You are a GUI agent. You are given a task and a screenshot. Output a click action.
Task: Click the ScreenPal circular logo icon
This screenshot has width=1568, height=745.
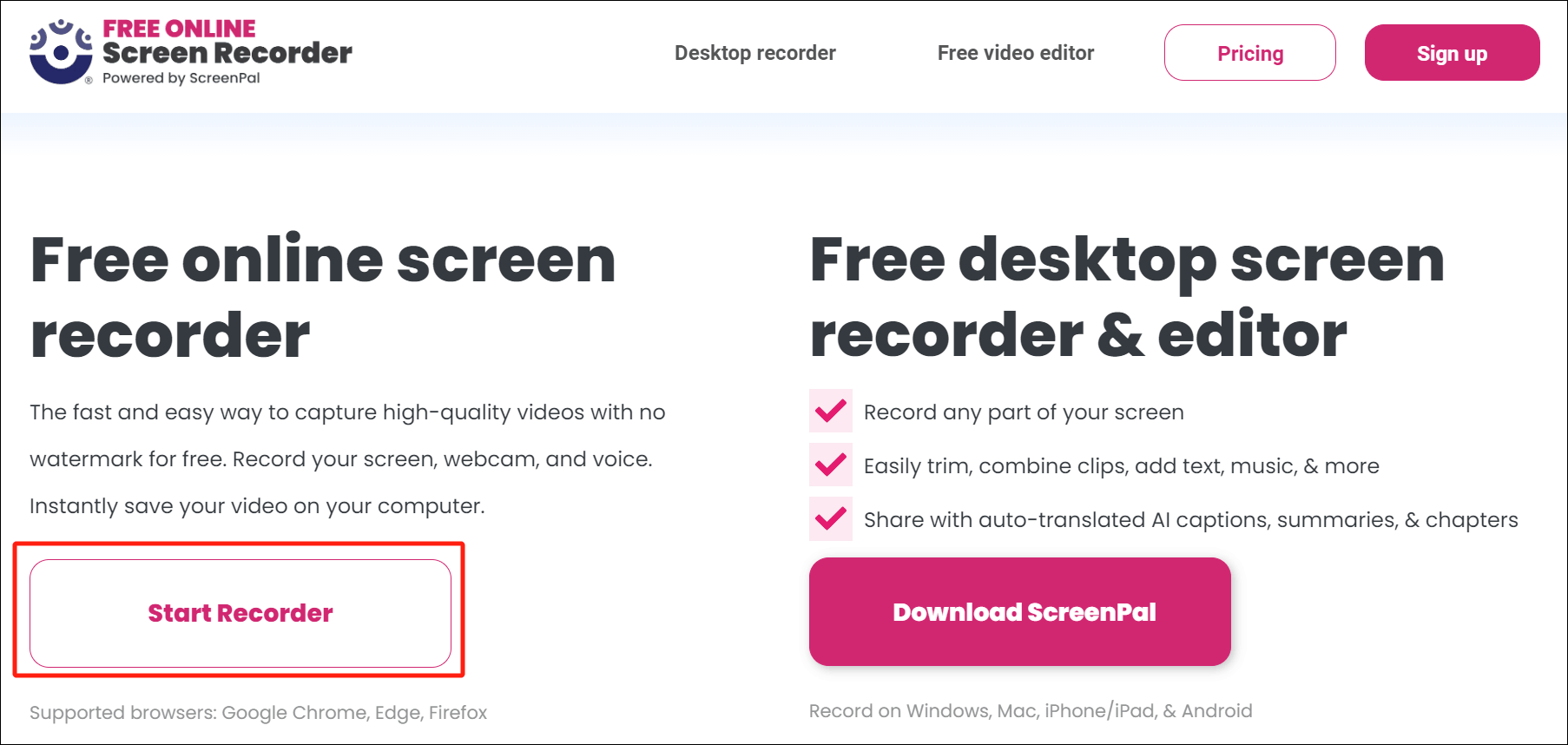tap(61, 52)
